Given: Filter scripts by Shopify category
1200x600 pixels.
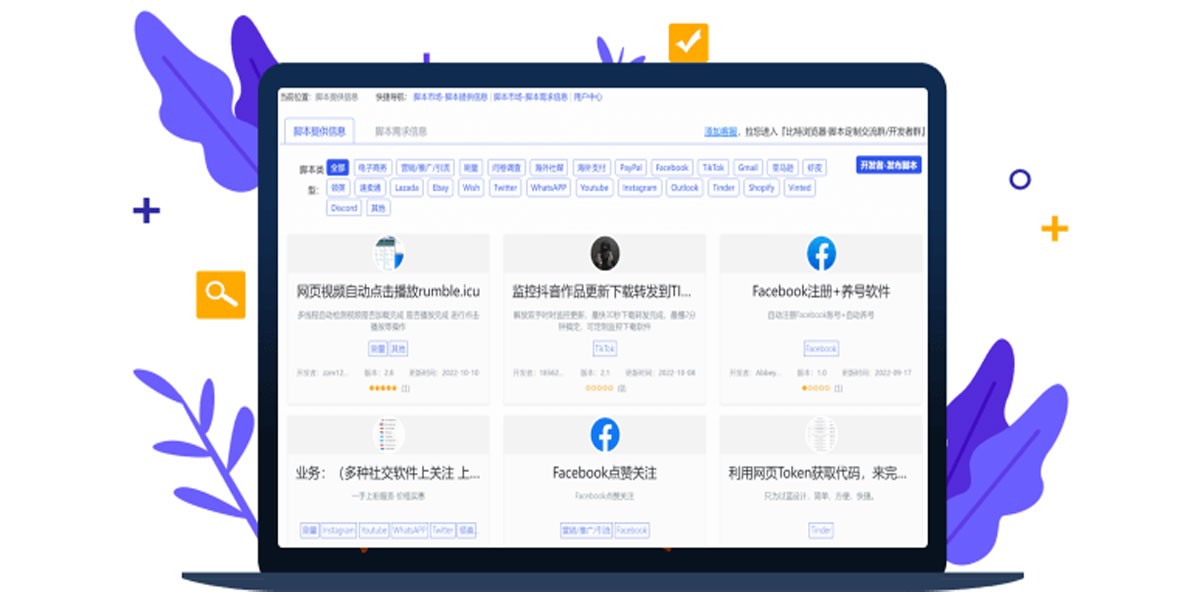Looking at the screenshot, I should 761,188.
